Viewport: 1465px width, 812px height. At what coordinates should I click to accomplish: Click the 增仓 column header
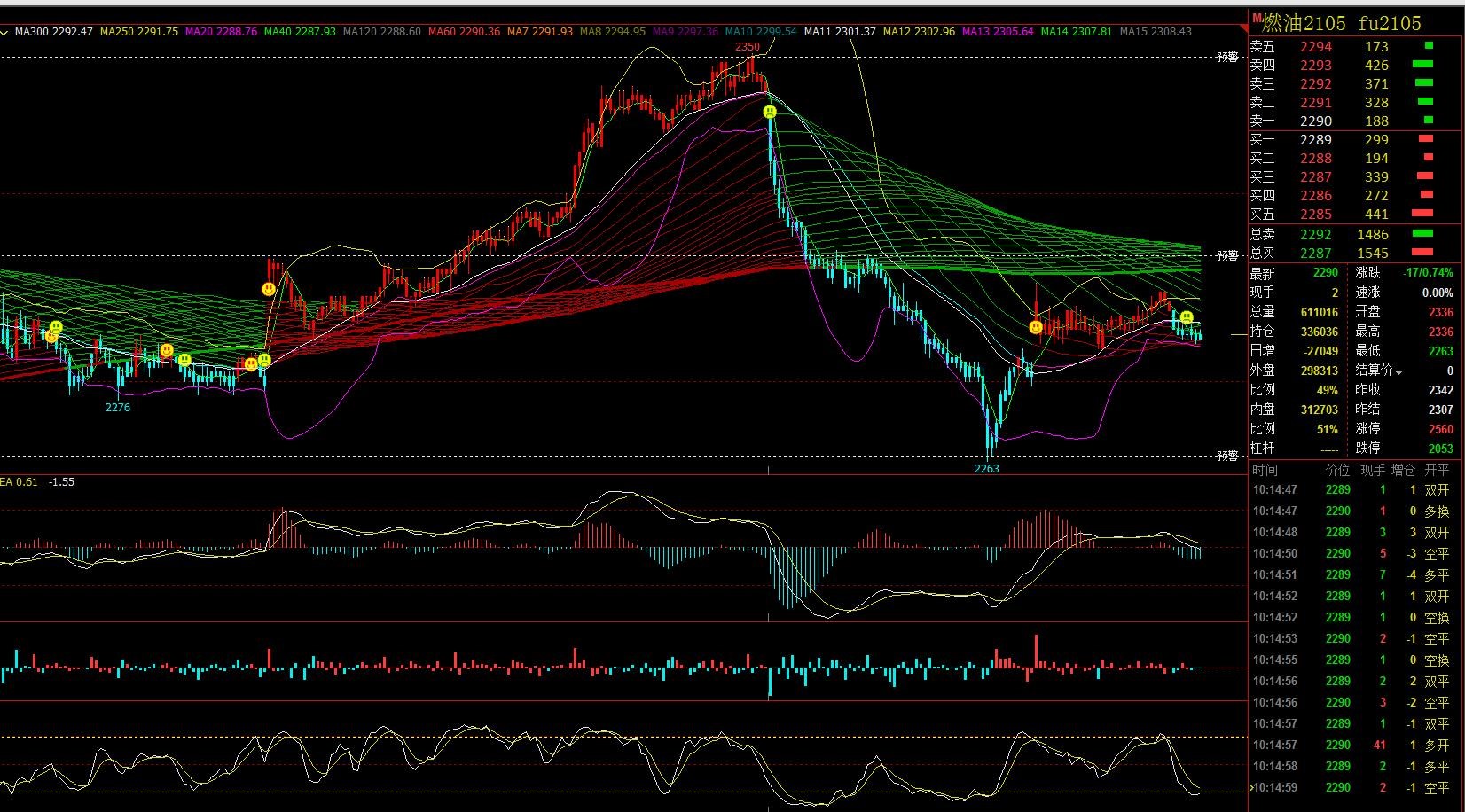(x=1403, y=471)
